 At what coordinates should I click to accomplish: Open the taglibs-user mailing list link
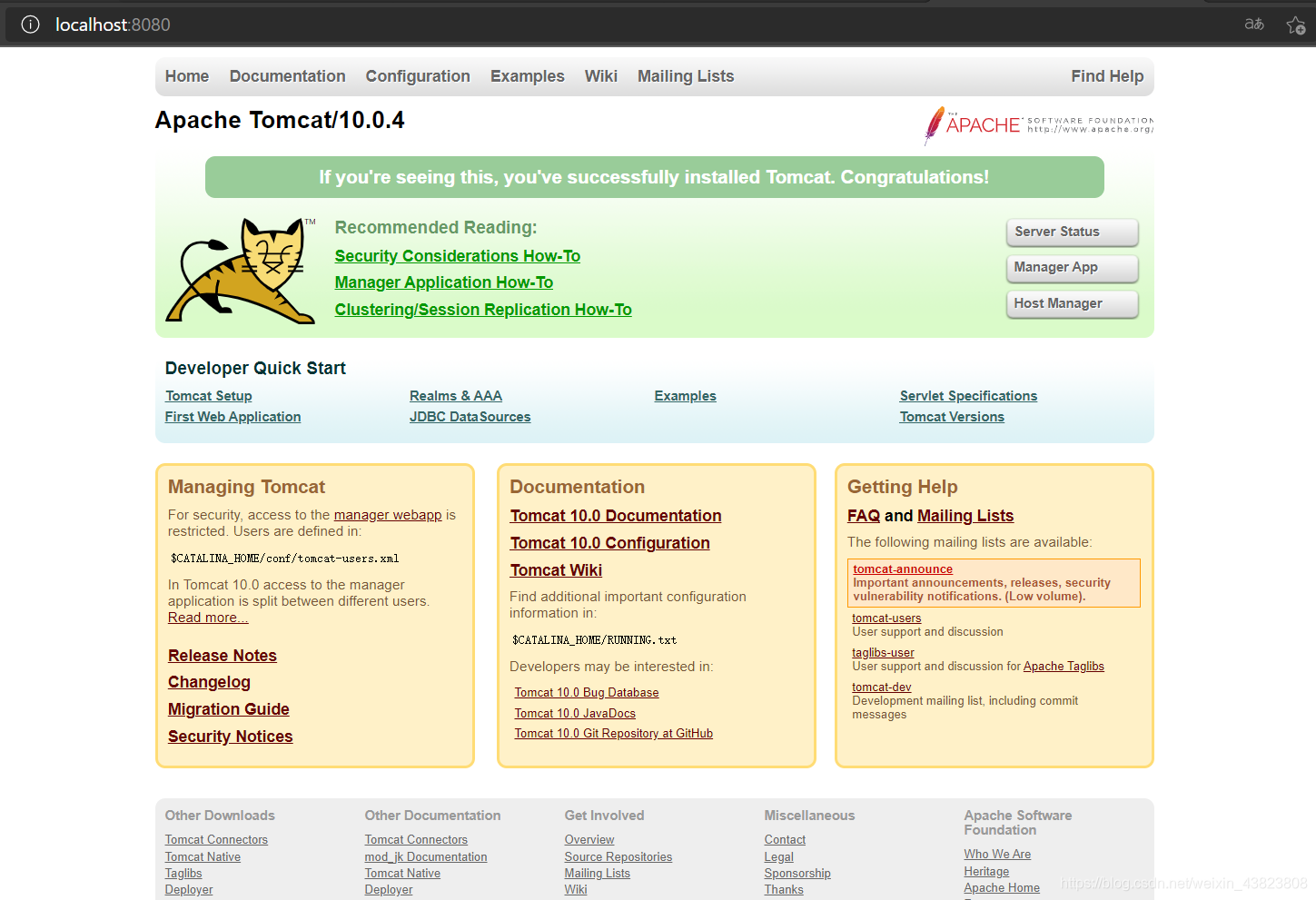coord(883,653)
